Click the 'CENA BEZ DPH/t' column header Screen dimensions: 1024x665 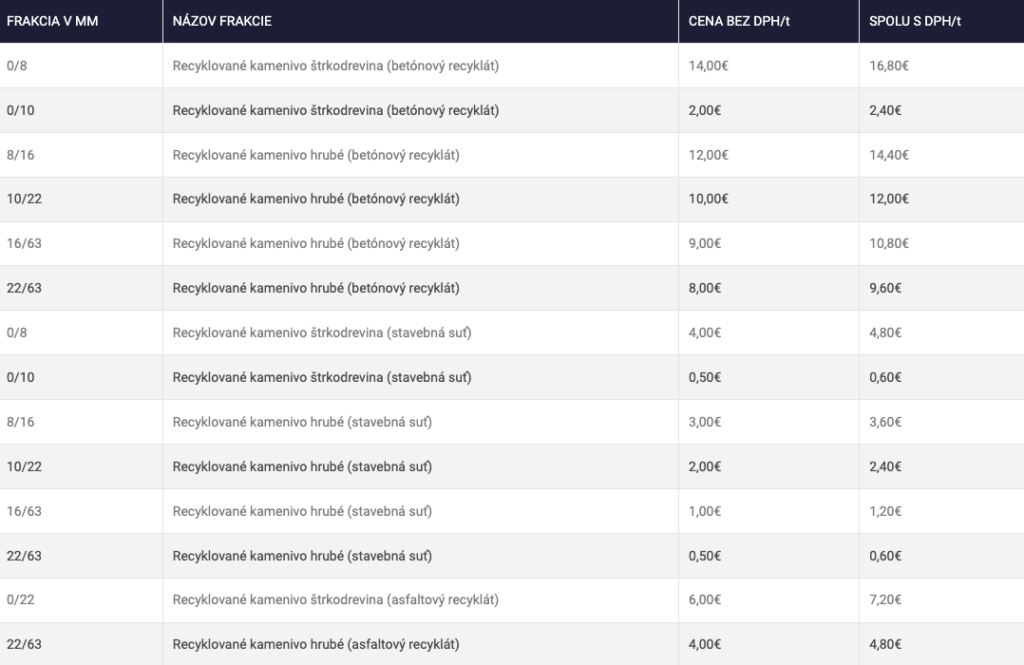pyautogui.click(x=769, y=21)
